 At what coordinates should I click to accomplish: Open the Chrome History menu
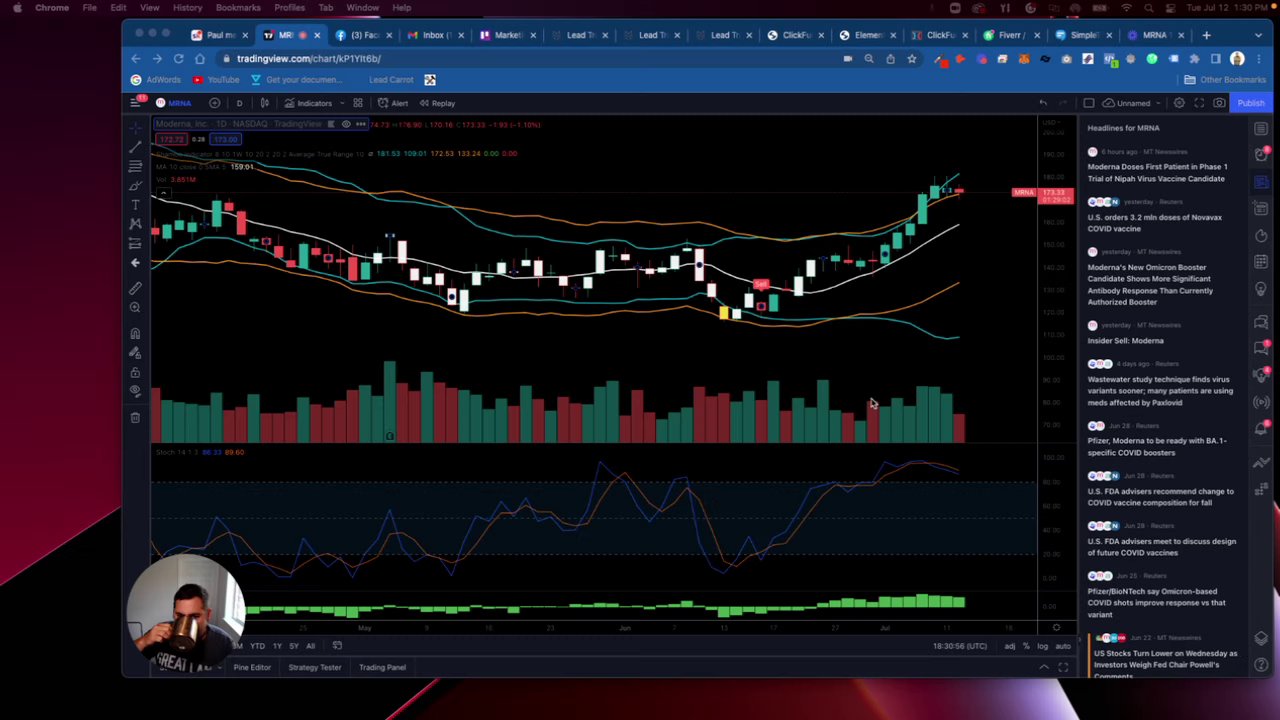tap(187, 8)
